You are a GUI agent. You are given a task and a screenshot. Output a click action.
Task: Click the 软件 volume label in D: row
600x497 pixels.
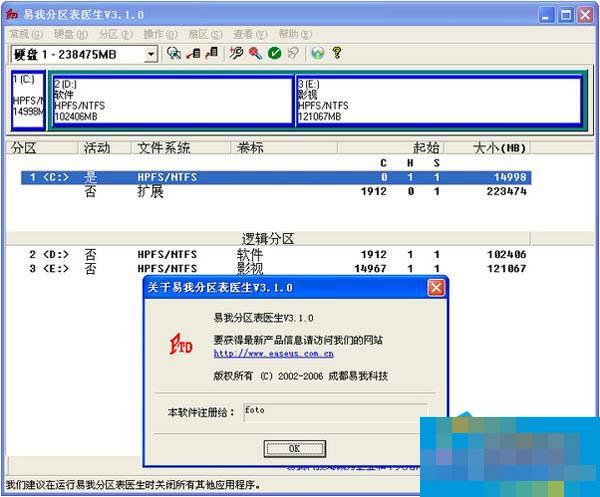point(250,254)
